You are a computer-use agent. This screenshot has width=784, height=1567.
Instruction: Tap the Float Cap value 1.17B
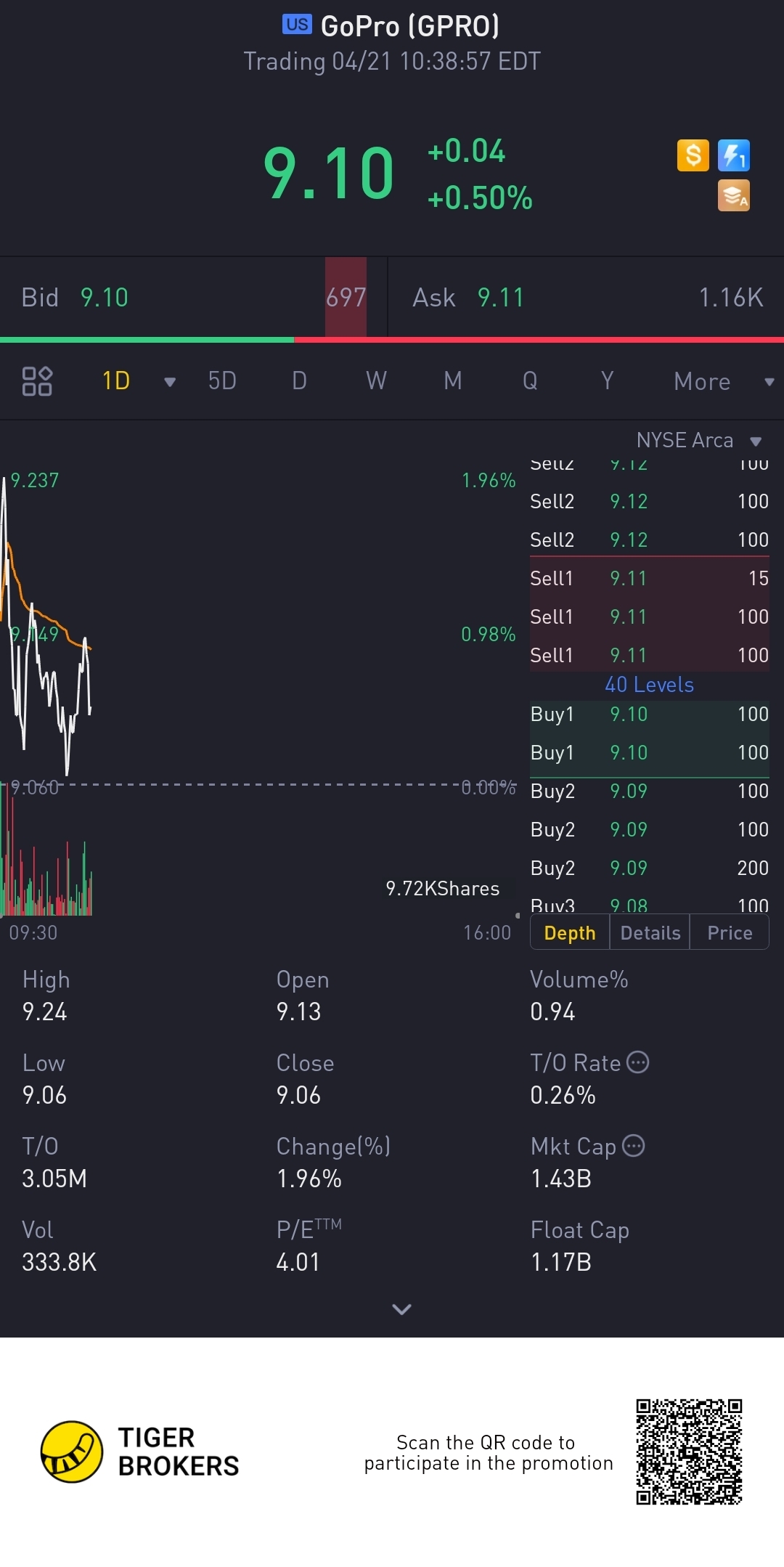point(561,1262)
